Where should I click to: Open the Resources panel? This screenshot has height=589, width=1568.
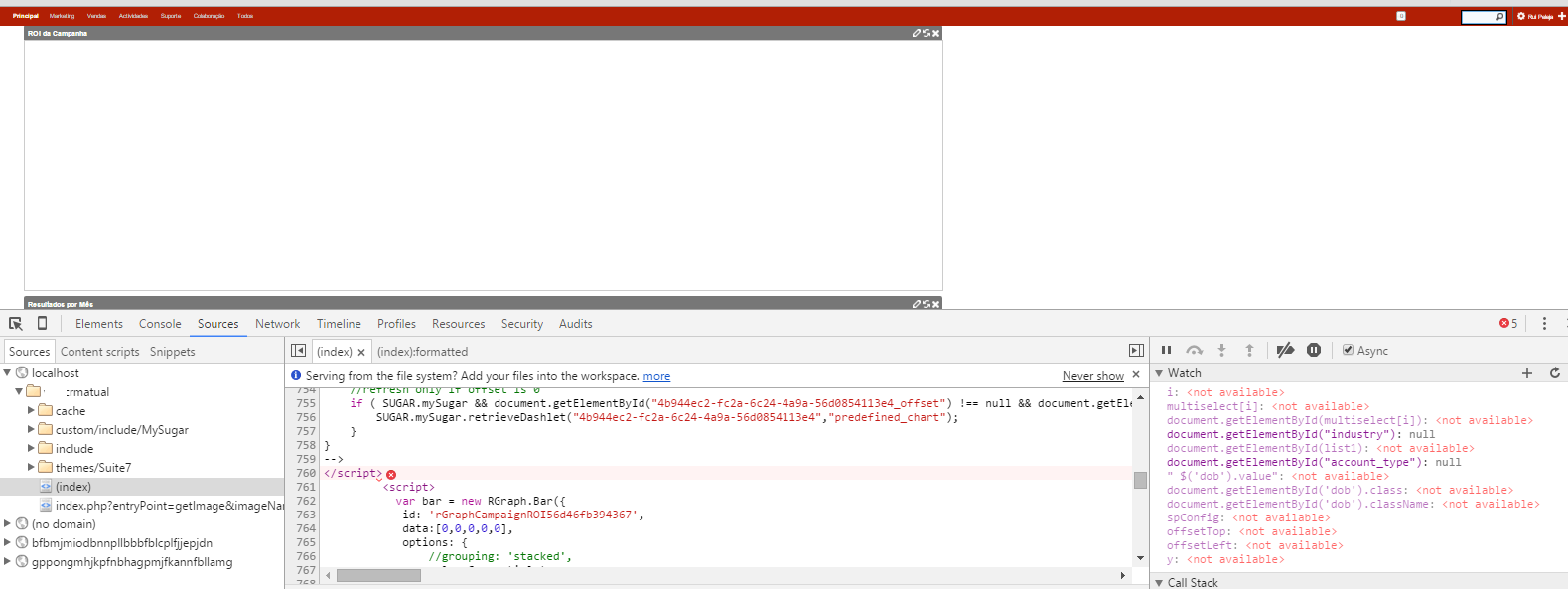[458, 324]
